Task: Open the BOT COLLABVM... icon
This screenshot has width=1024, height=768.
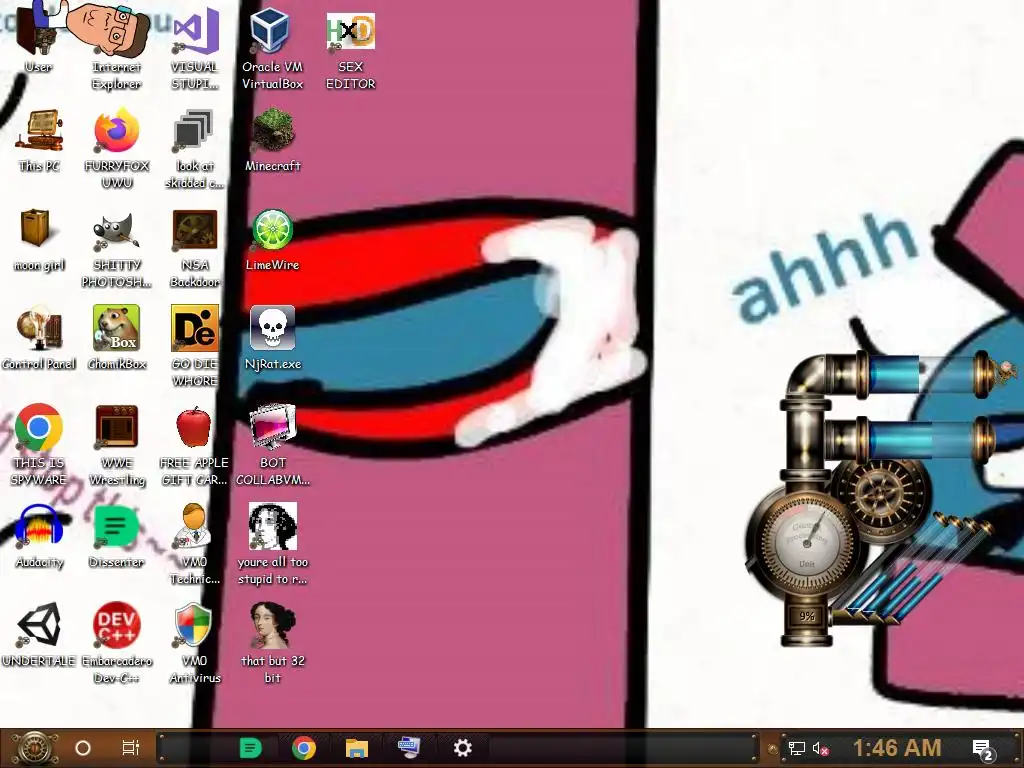Action: (x=272, y=445)
